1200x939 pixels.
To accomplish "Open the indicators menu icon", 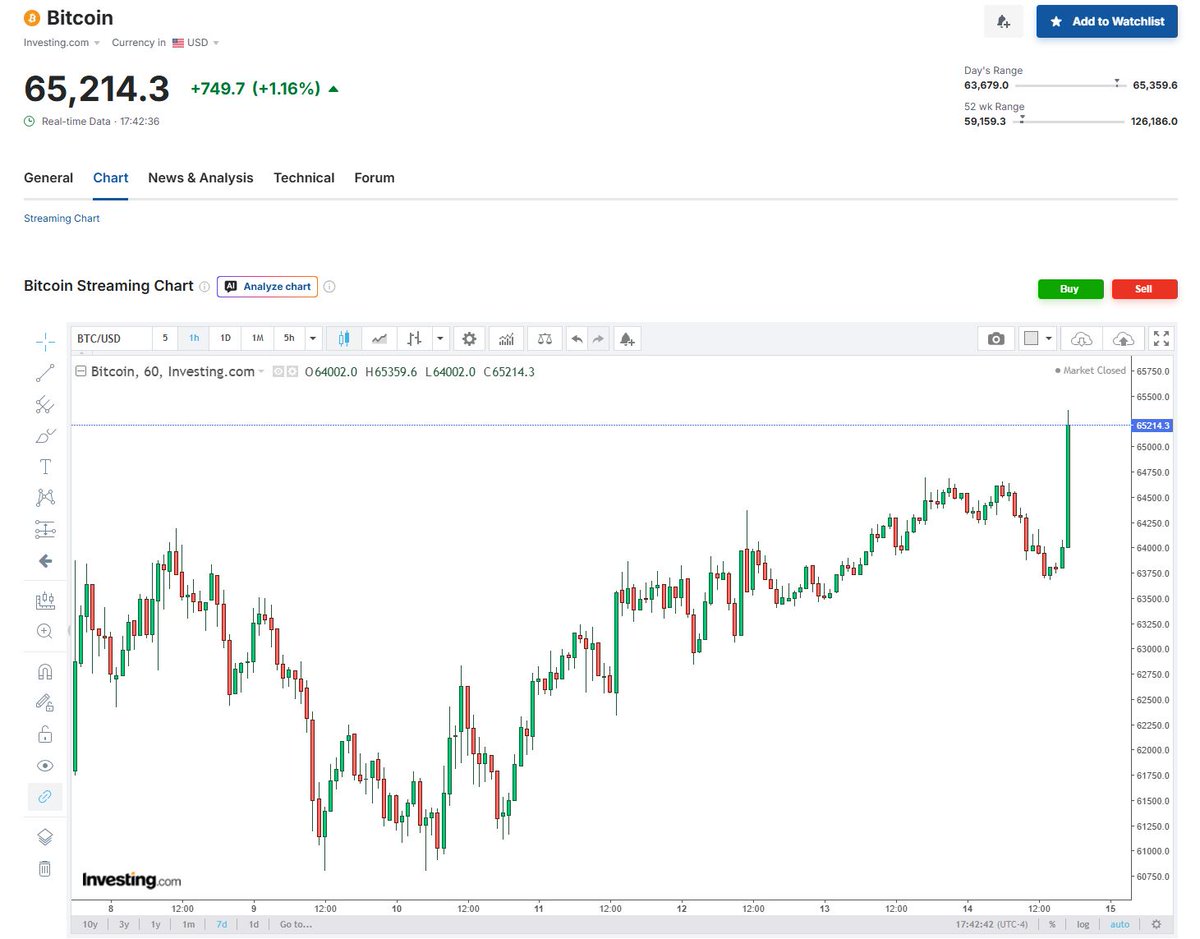I will 506,338.
